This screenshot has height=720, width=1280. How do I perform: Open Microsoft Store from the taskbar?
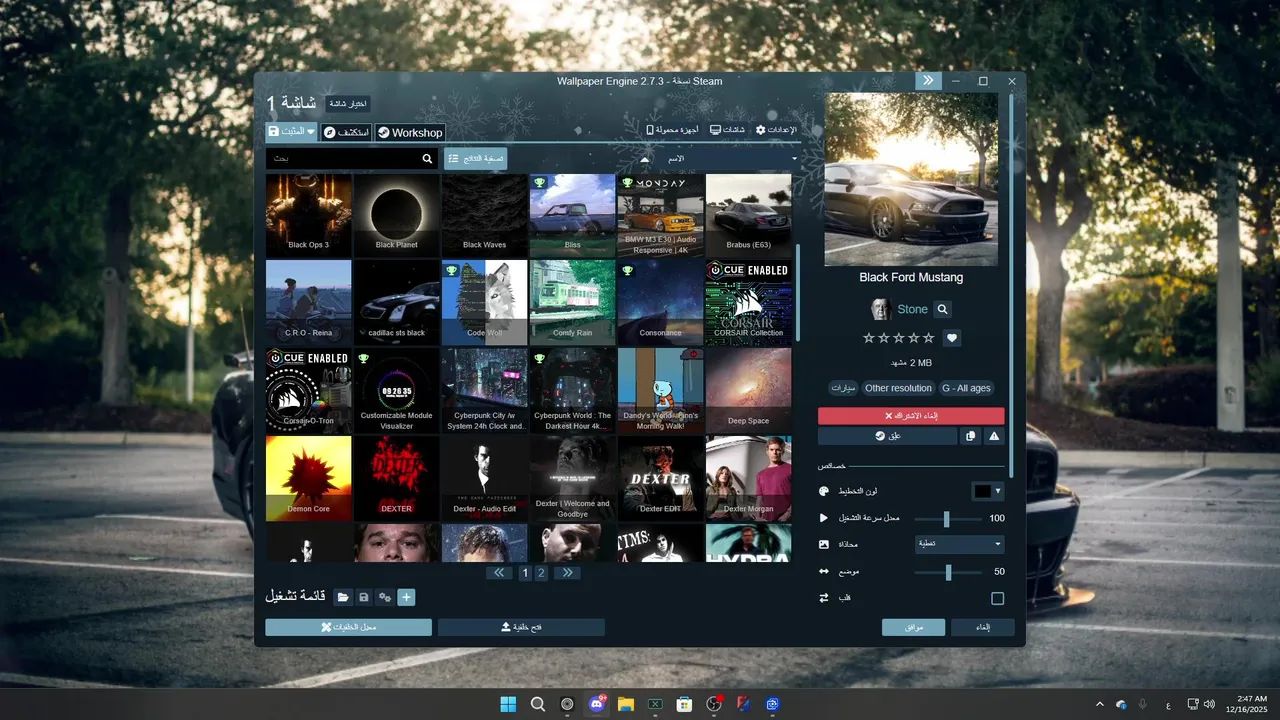pos(684,704)
